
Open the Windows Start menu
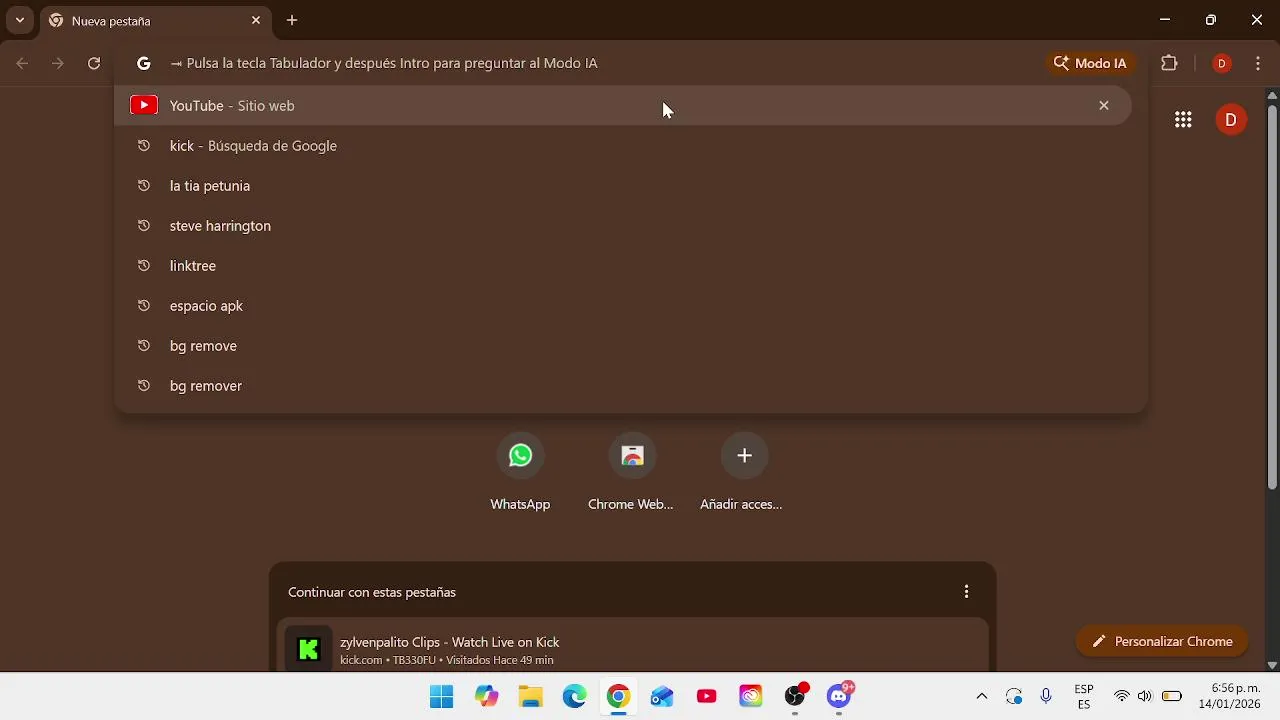441,697
